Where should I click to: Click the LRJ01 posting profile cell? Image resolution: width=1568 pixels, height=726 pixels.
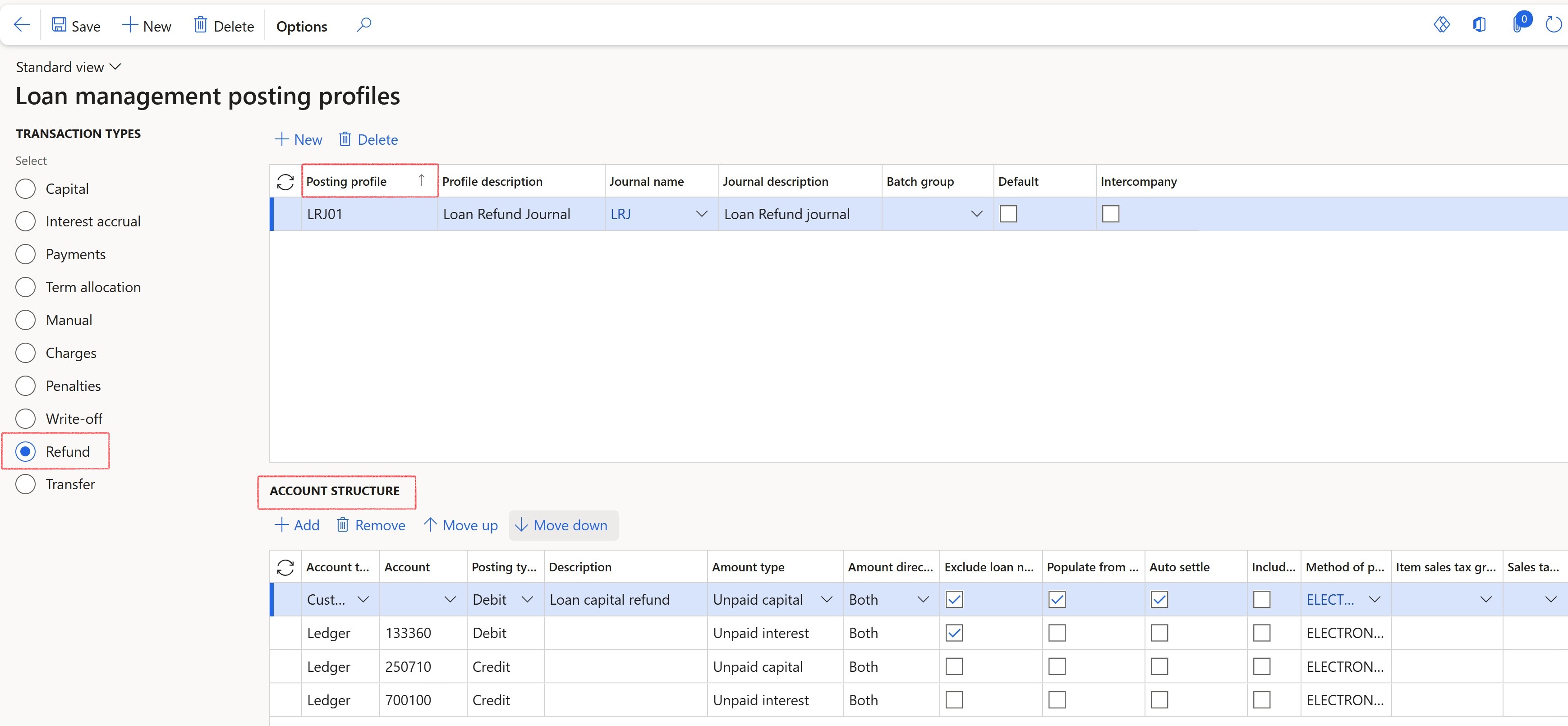click(369, 214)
